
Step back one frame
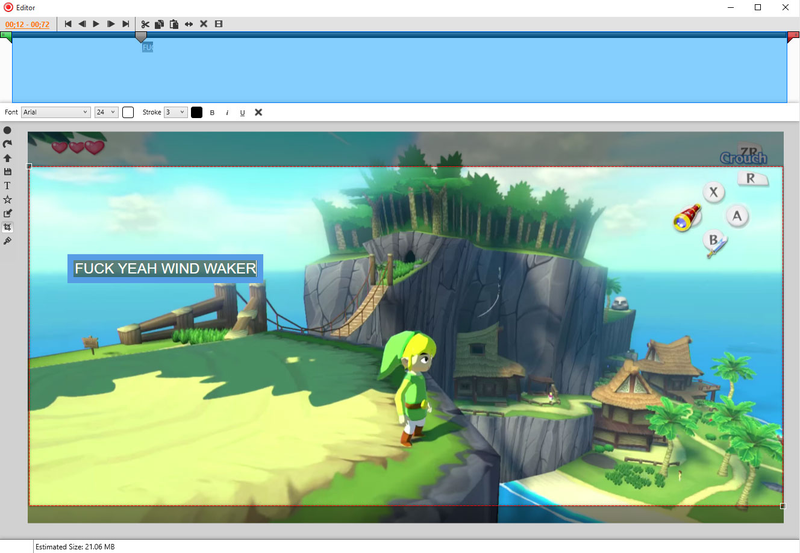(82, 24)
